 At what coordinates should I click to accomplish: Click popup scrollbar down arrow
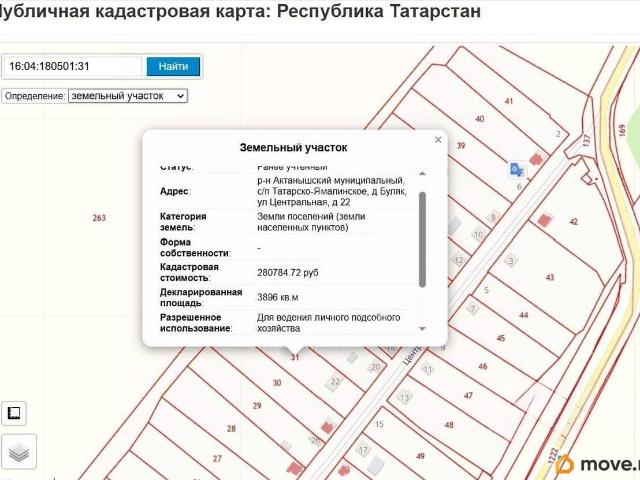click(422, 329)
